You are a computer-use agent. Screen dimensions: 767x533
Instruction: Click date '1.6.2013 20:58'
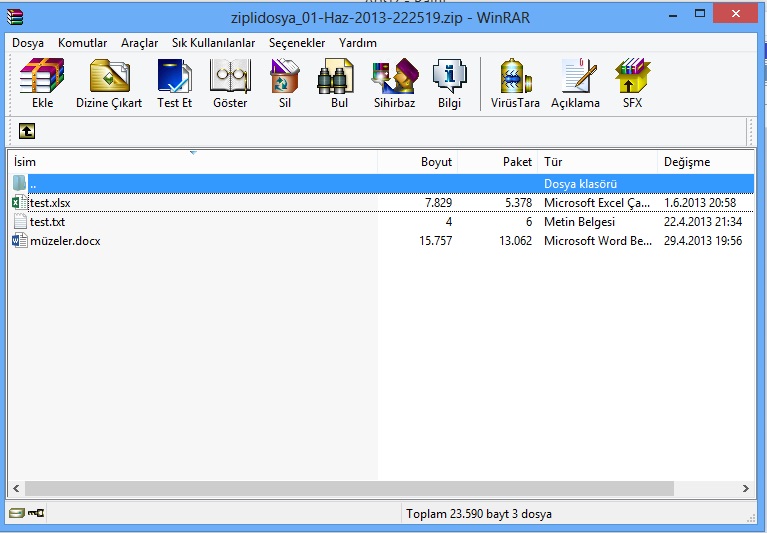[699, 202]
